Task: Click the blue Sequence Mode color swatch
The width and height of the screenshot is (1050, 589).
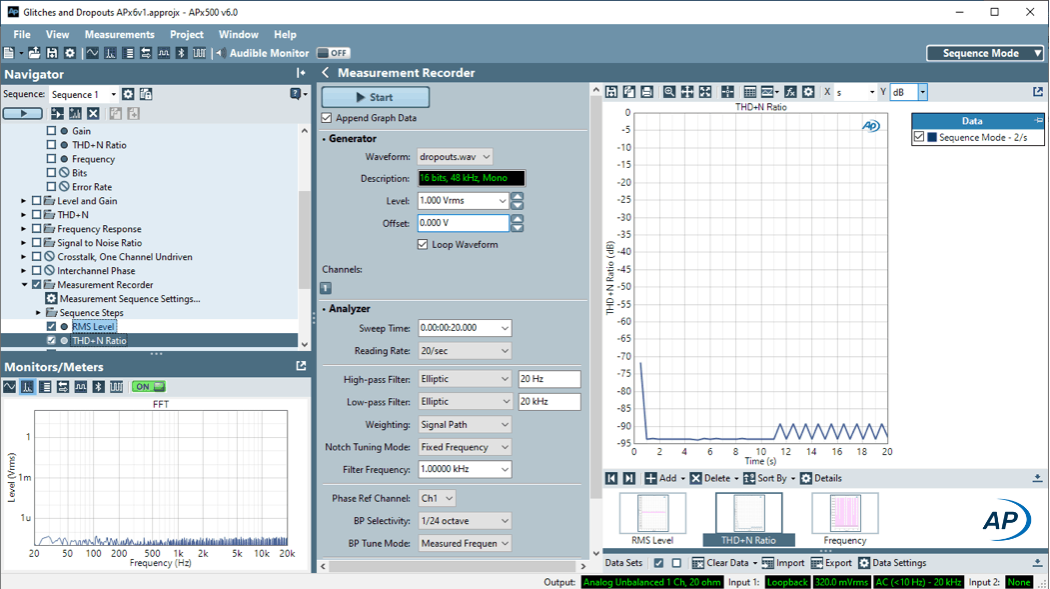Action: coord(932,138)
